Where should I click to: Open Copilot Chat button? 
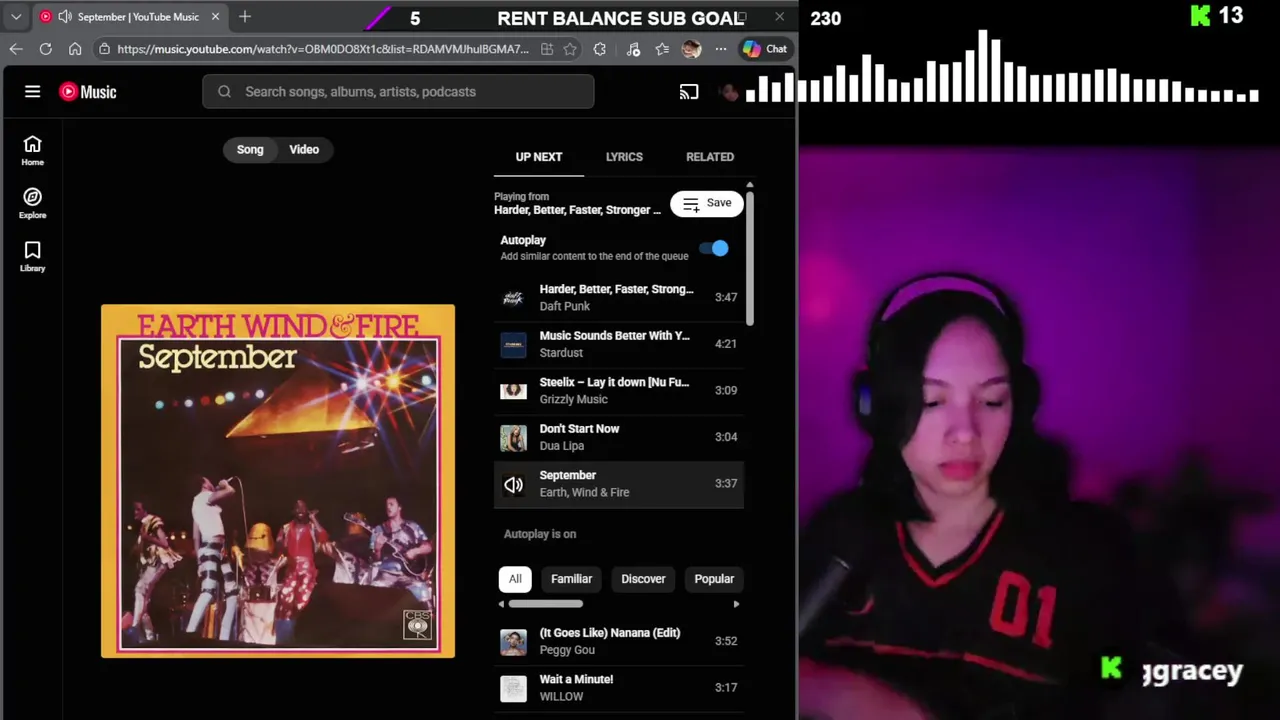(765, 49)
